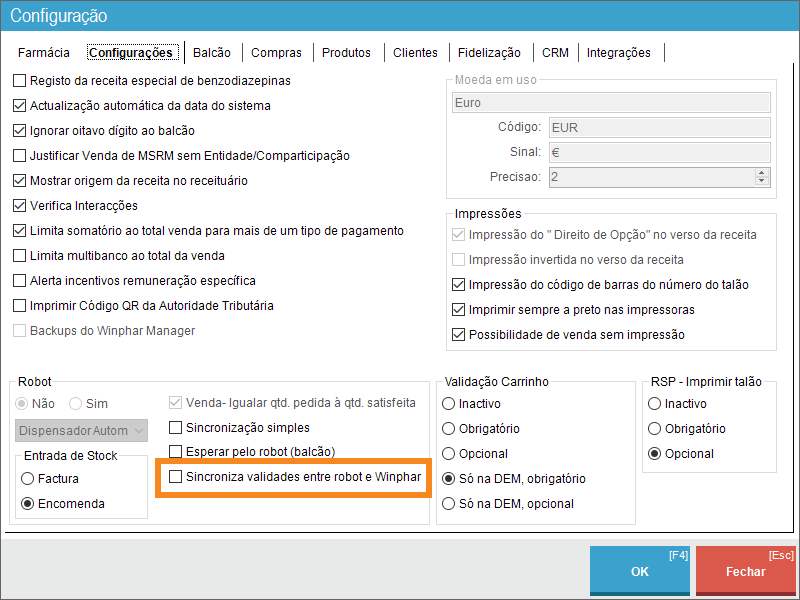The width and height of the screenshot is (800, 600).
Task: Close the dialog with Fechar button
Action: pyautogui.click(x=746, y=572)
